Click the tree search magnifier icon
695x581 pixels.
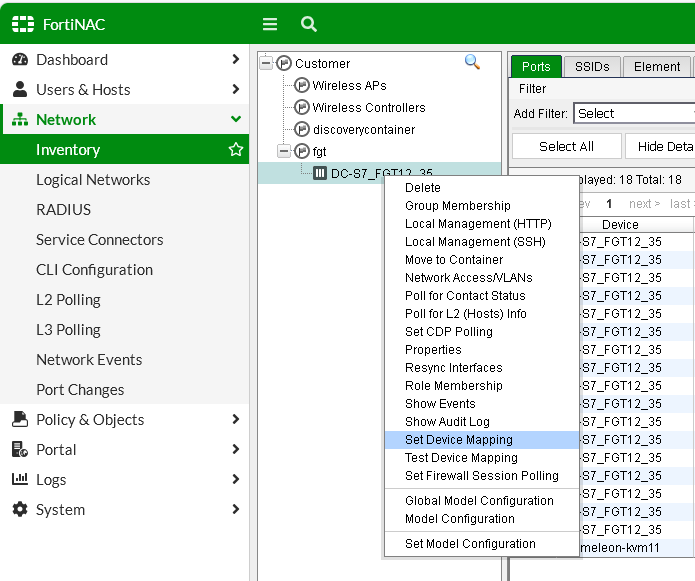[x=472, y=62]
